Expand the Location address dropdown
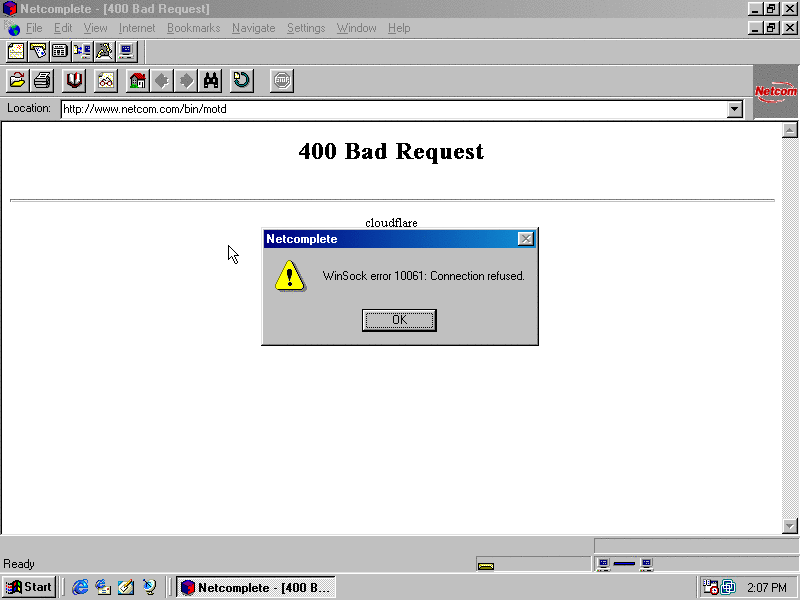Viewport: 800px width, 600px height. [735, 109]
